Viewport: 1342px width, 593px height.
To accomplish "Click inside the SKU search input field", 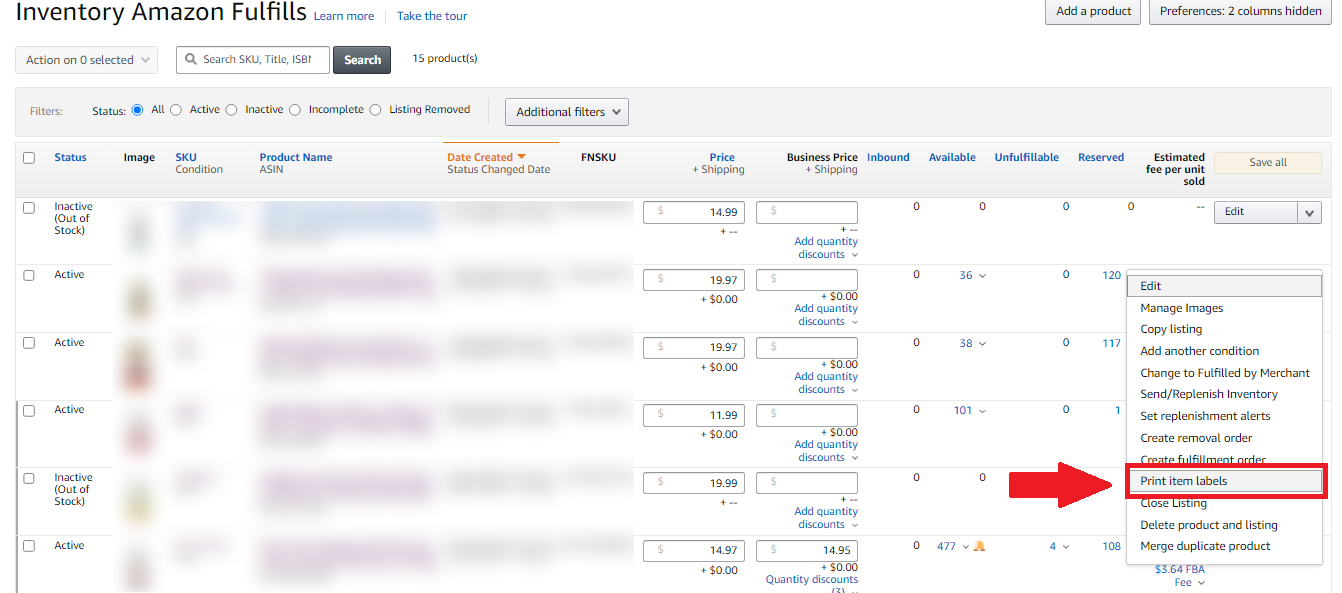I will click(x=260, y=59).
